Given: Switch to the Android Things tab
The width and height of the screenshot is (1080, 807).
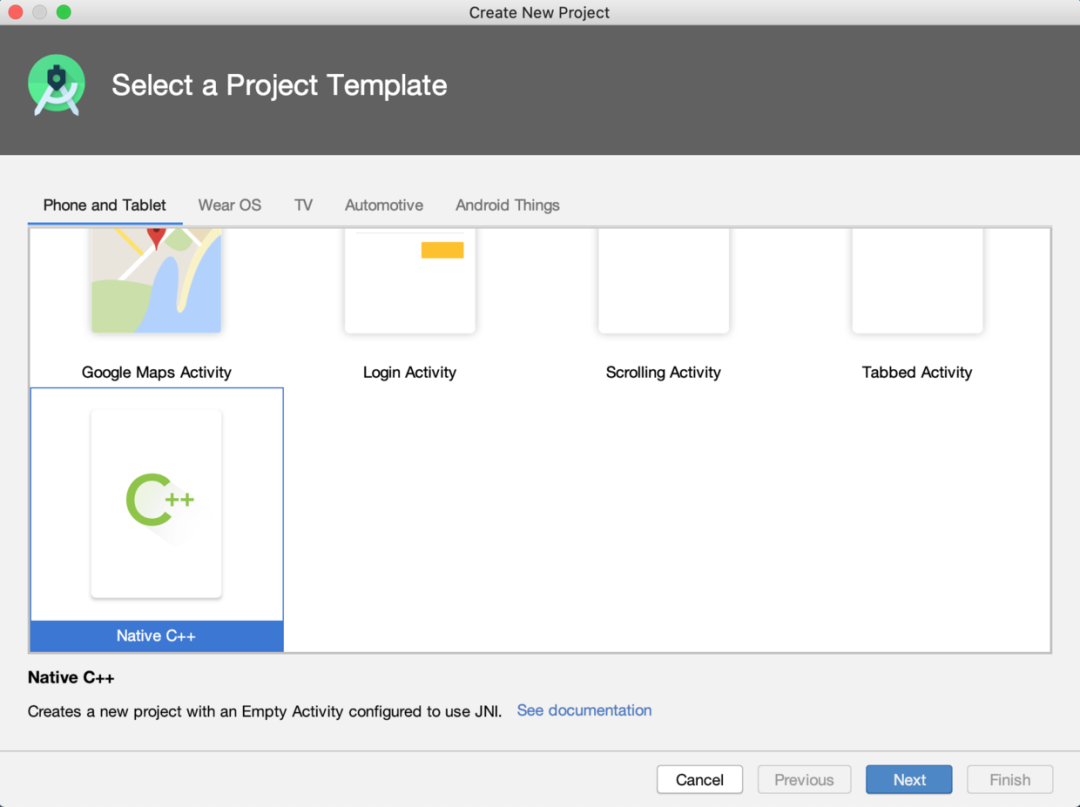Looking at the screenshot, I should [507, 205].
